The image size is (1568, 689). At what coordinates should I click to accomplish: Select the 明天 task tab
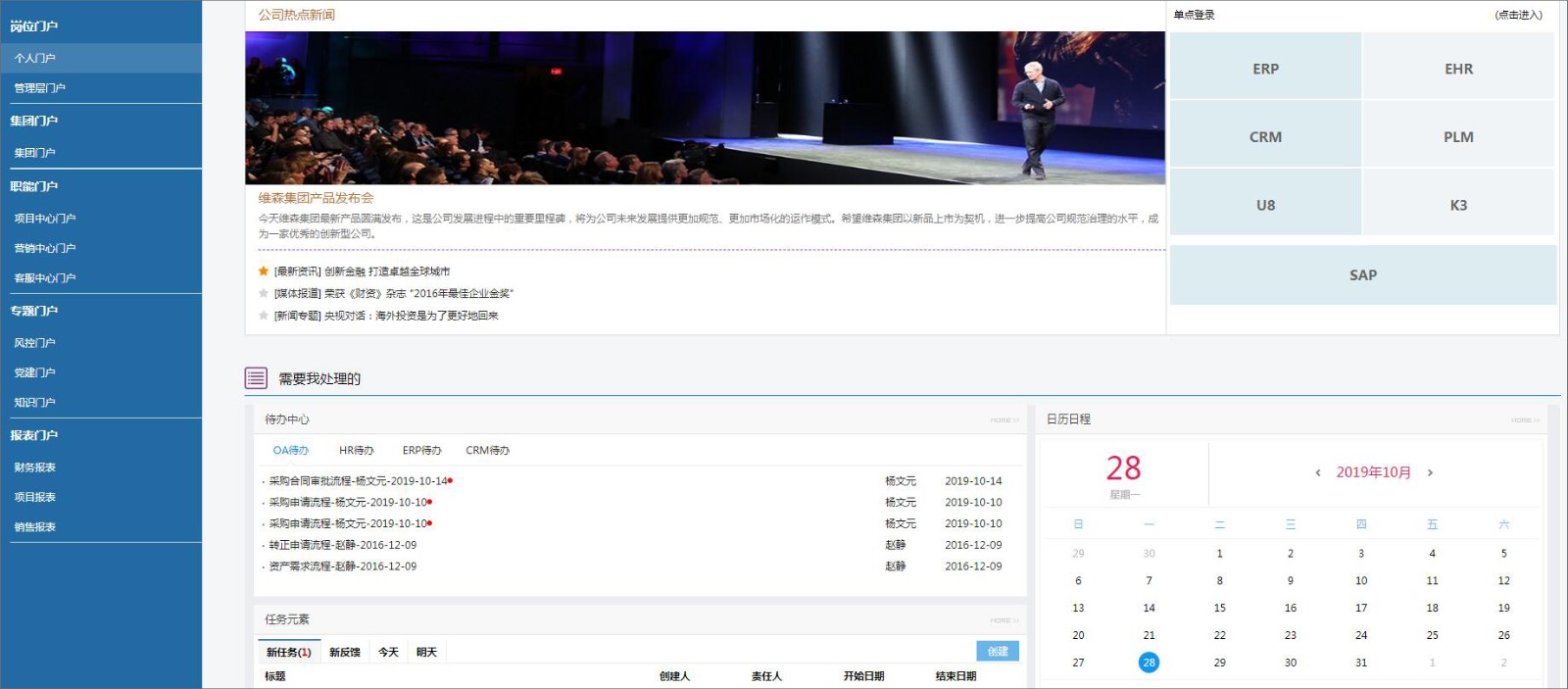click(x=426, y=652)
